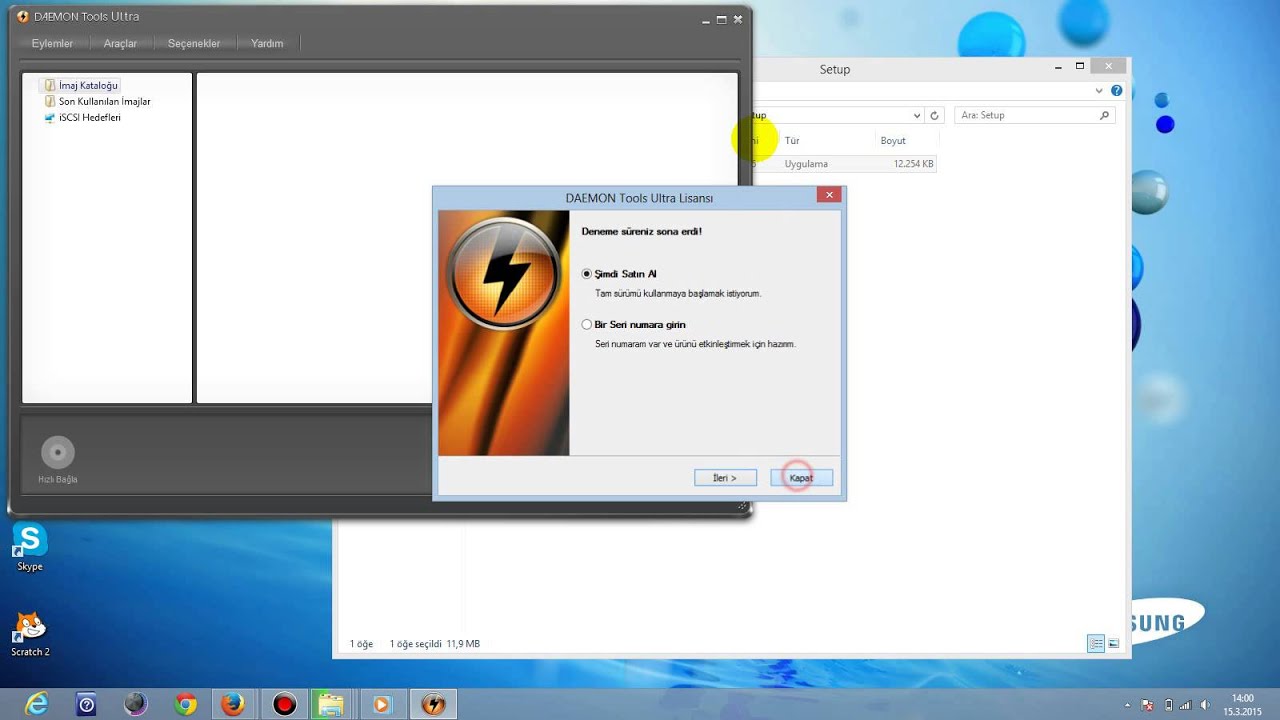Switch to details view in Setup window
The width and height of the screenshot is (1280, 720).
tap(1096, 644)
